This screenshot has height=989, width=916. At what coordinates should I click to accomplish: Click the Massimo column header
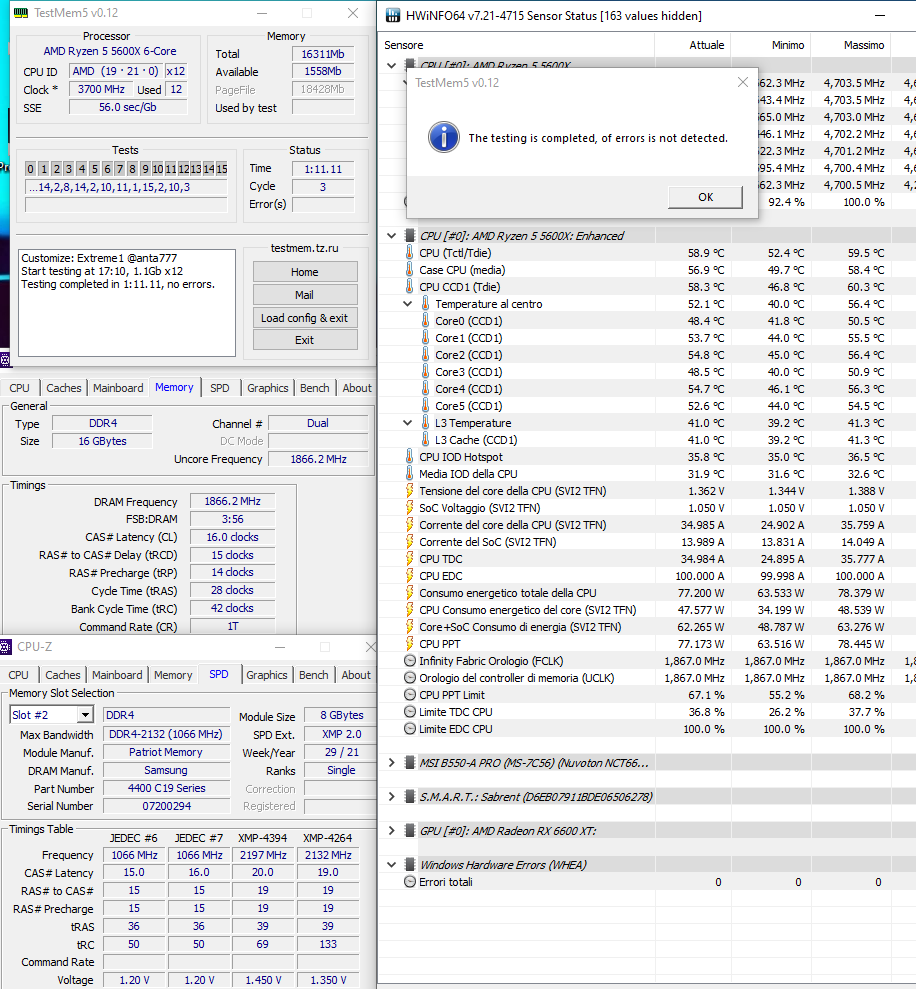864,45
